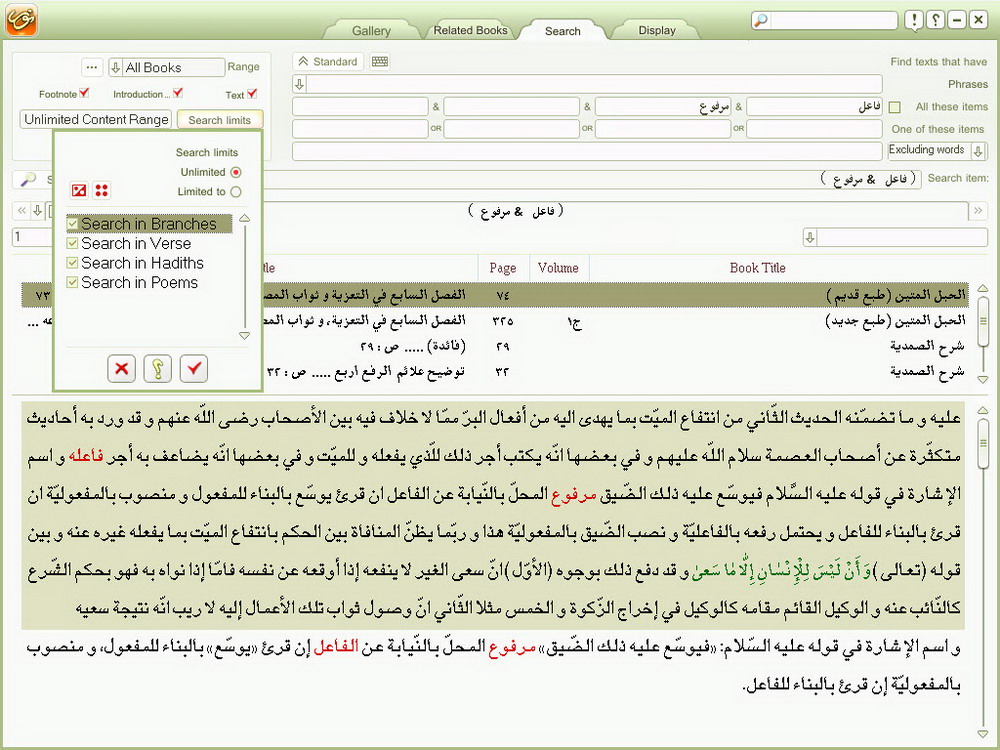Select result row الحبل المتين (طبع جديد)
1000x750 pixels.
pyautogui.click(x=495, y=321)
